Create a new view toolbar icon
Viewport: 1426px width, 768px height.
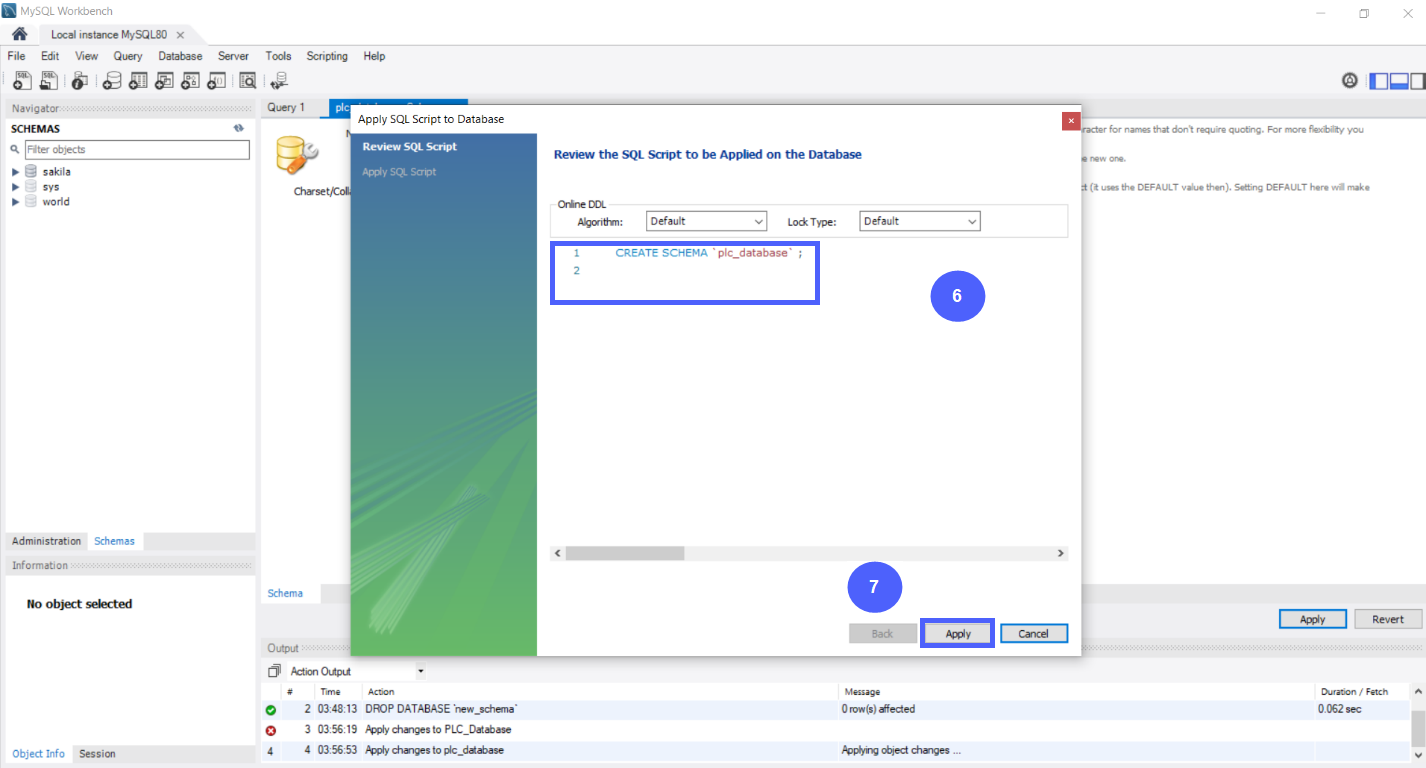[x=164, y=81]
